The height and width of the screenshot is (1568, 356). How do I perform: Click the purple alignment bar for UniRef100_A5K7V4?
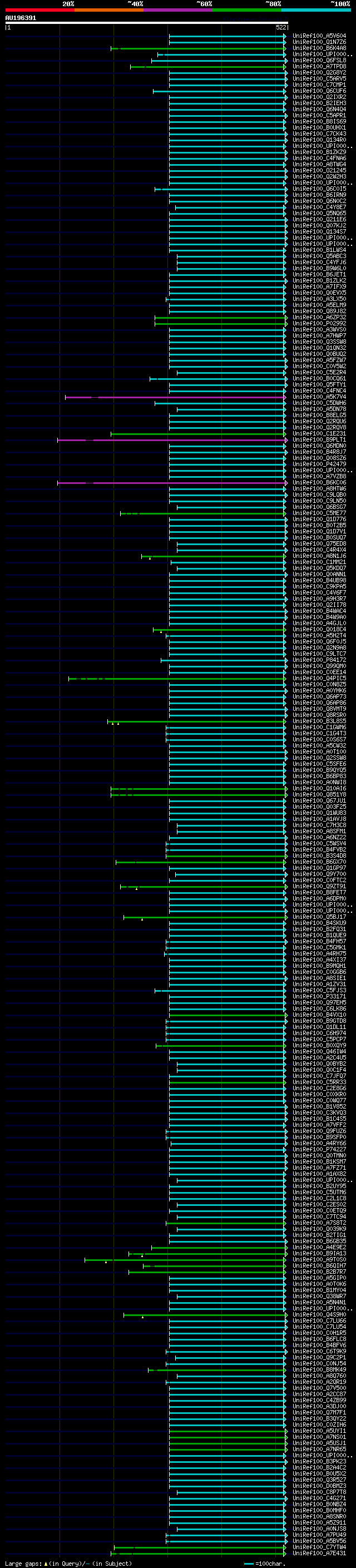(x=175, y=398)
